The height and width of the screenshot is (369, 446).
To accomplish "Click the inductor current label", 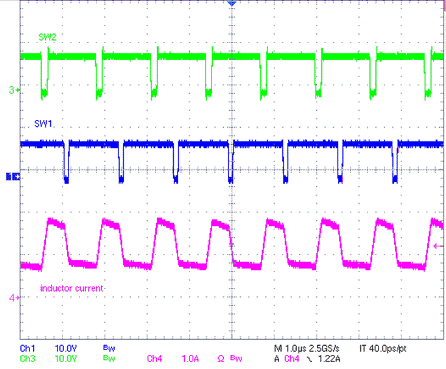I will [x=72, y=288].
